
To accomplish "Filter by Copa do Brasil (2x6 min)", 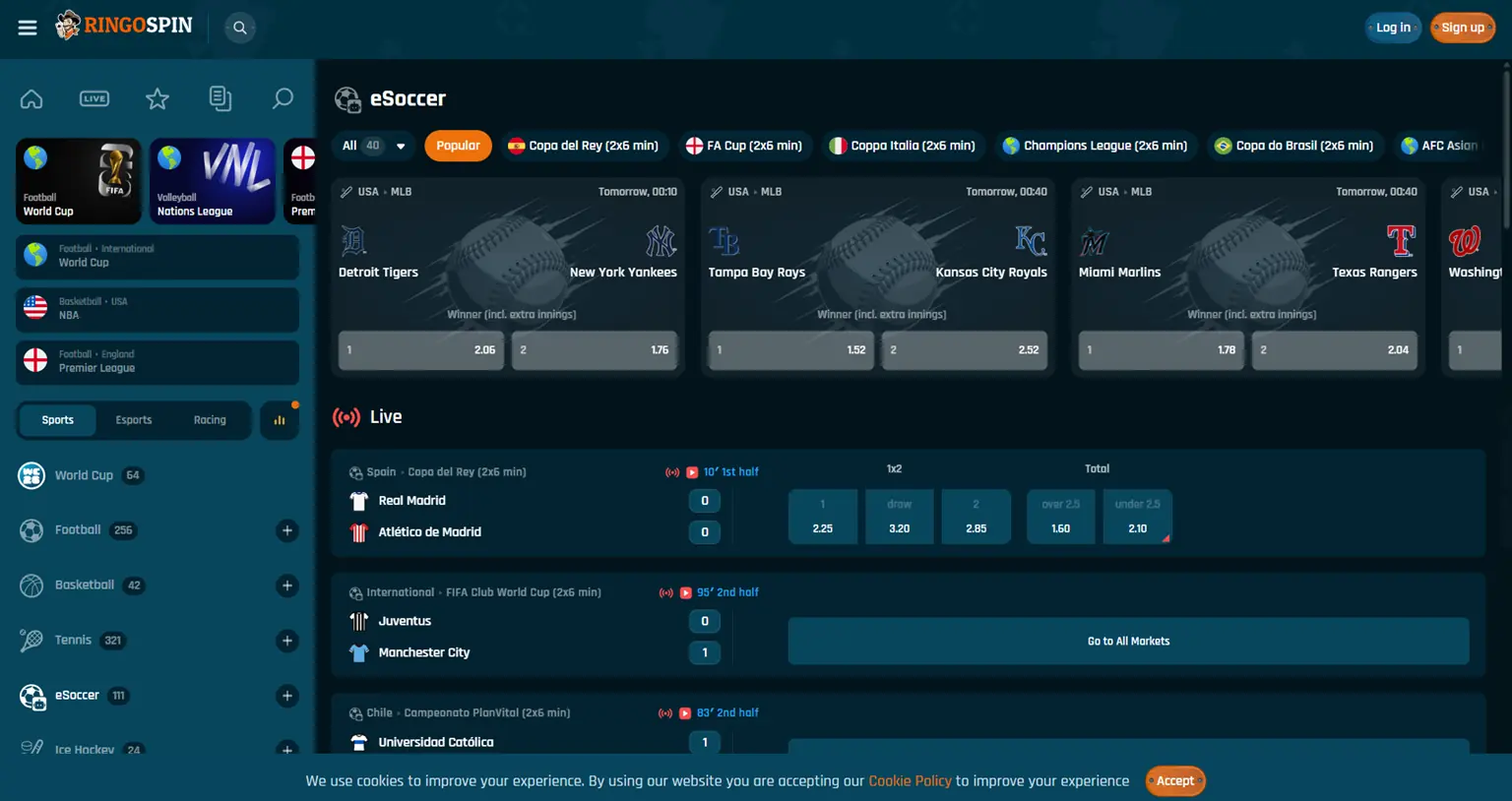I will pyautogui.click(x=1294, y=146).
